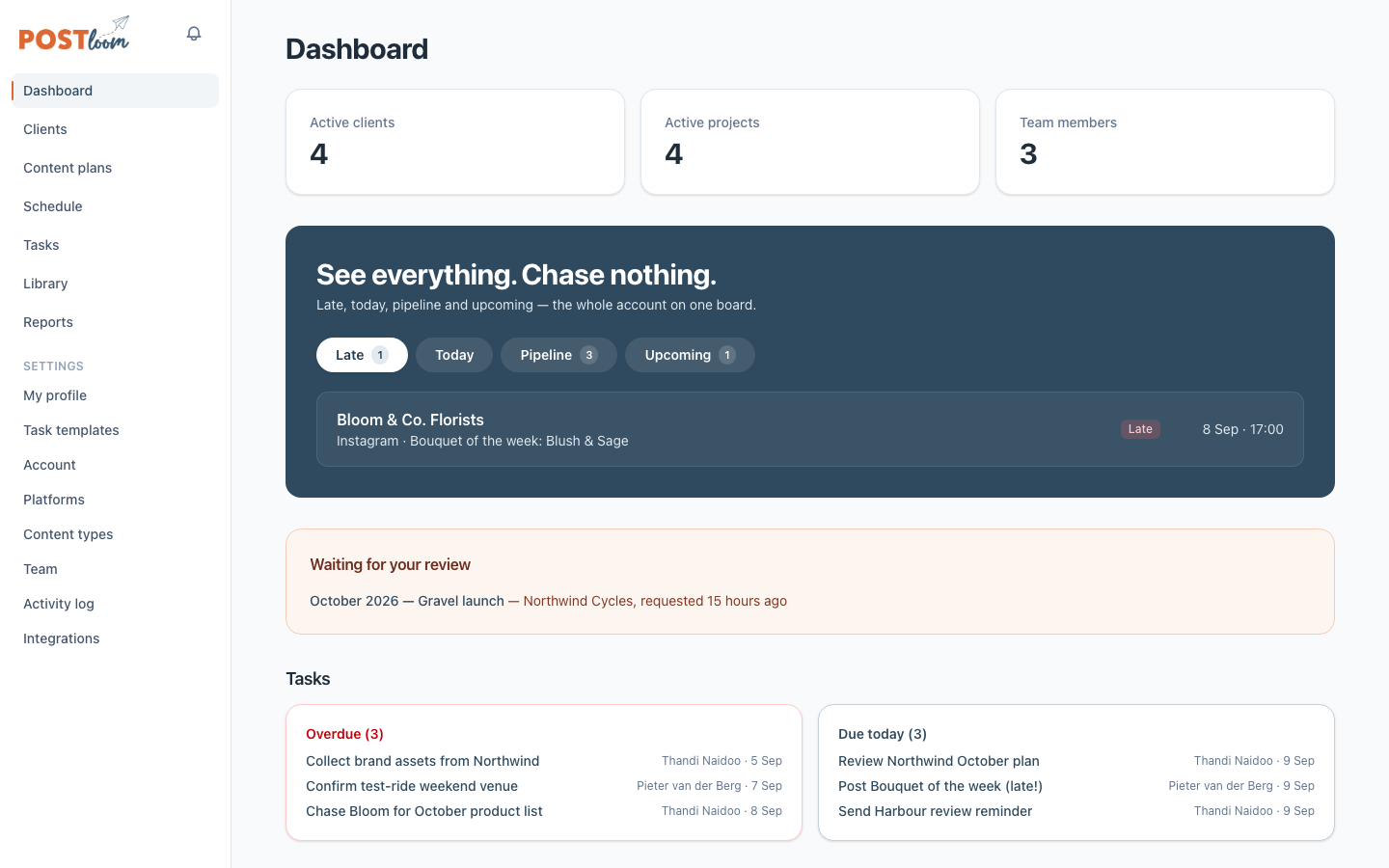The image size is (1389, 868).
Task: Open Platforms settings
Action: tap(116, 500)
